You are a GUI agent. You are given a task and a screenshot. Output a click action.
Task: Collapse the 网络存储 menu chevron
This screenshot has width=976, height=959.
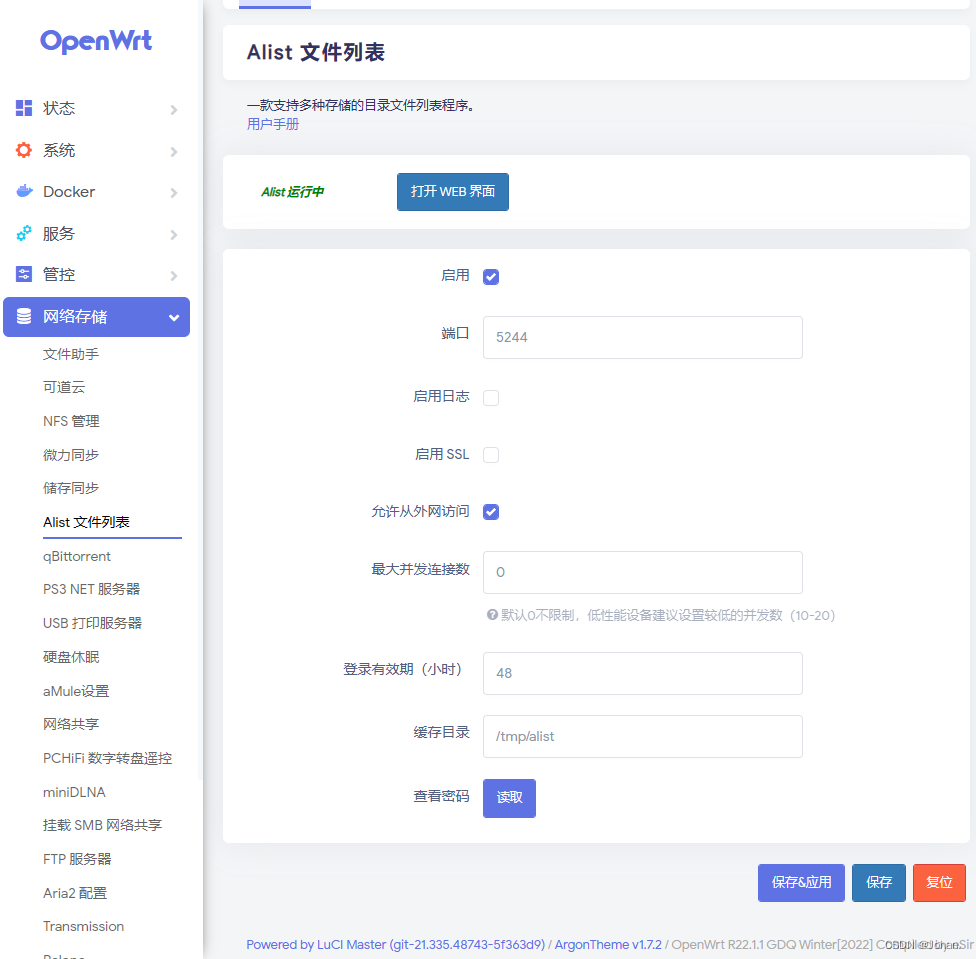174,317
